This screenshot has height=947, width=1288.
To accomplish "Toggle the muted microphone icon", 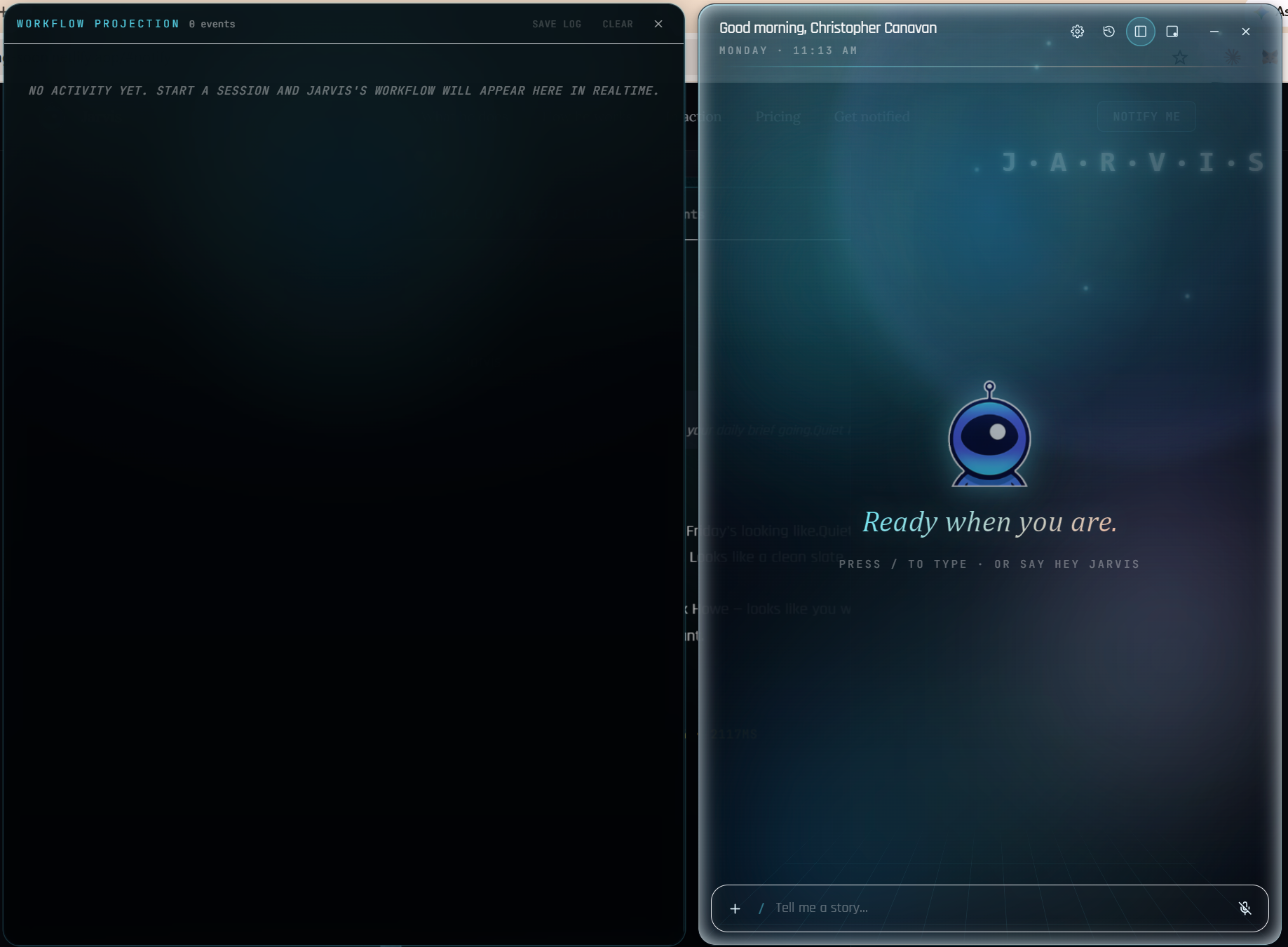I will [x=1245, y=908].
